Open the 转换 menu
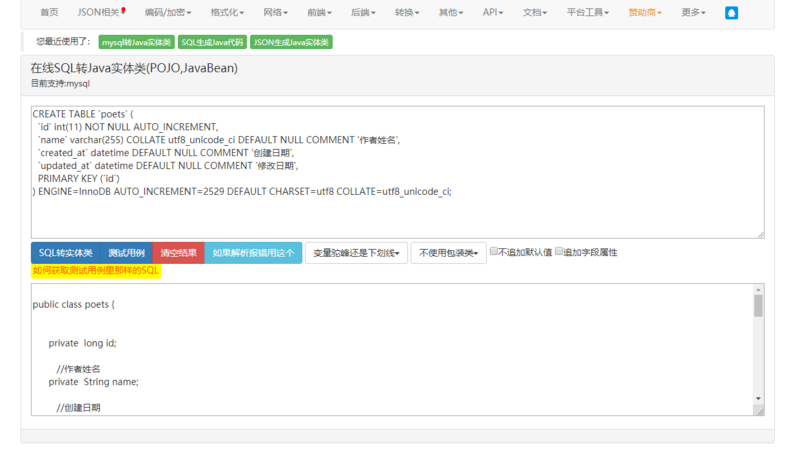Viewport: 800px width, 467px height. (x=407, y=12)
